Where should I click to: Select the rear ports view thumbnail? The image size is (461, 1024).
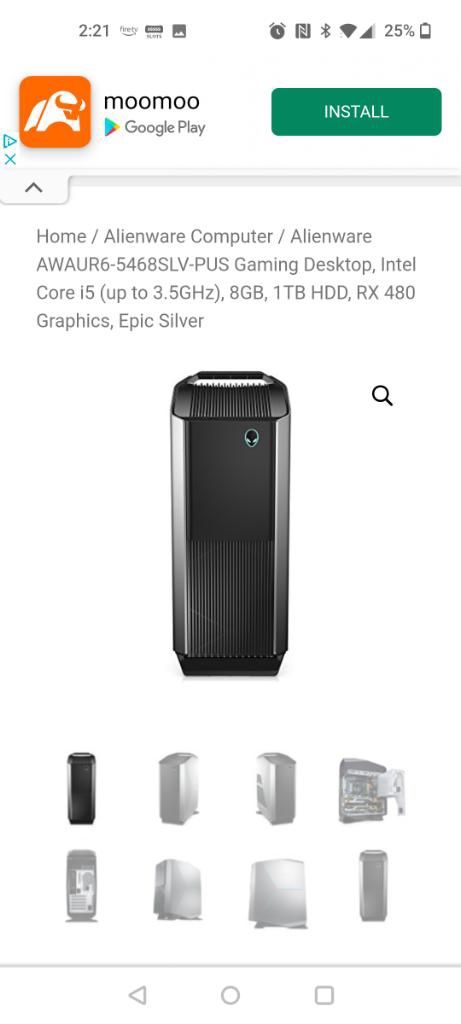point(81,886)
